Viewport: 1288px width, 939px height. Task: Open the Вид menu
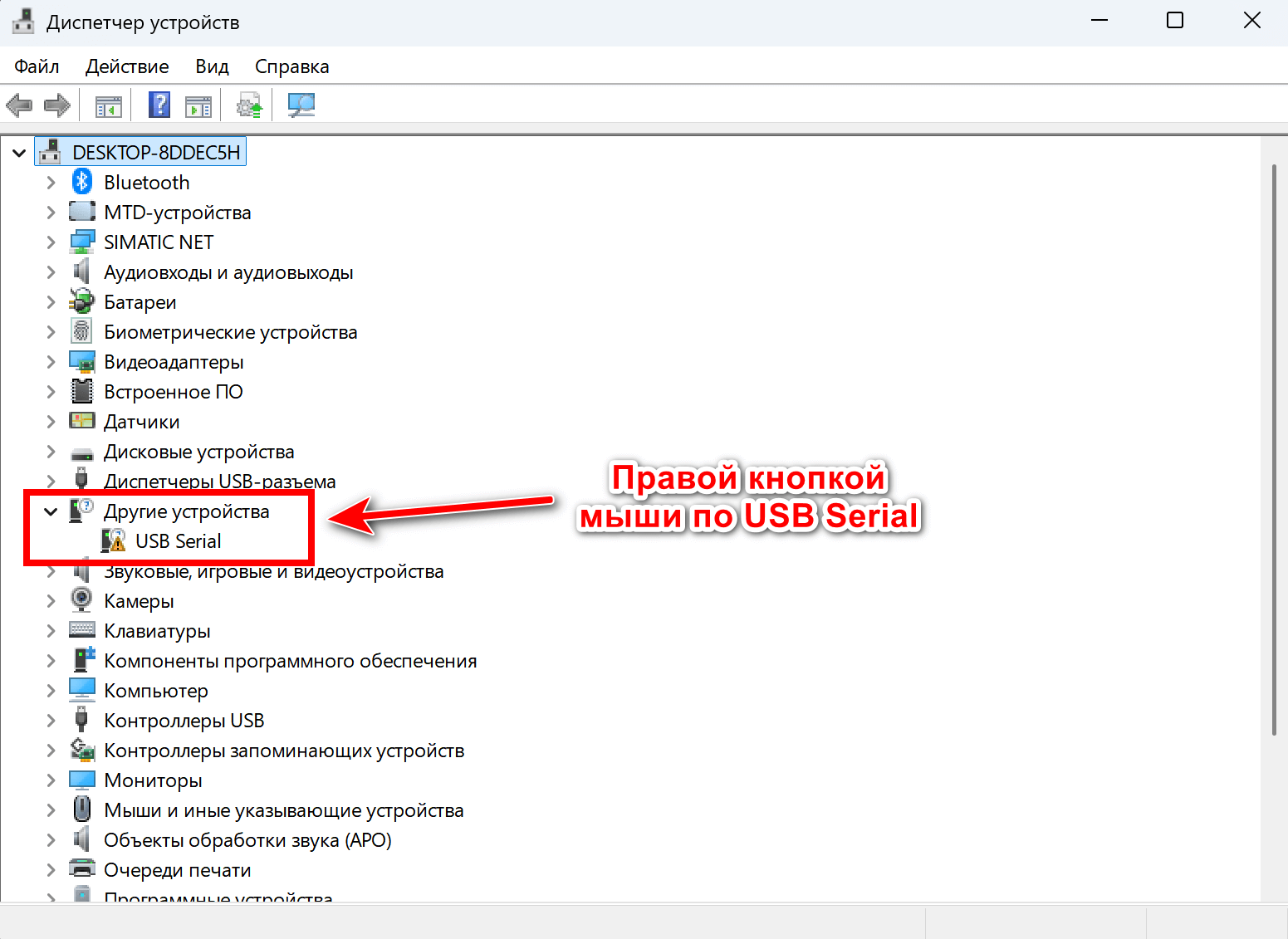pos(212,66)
